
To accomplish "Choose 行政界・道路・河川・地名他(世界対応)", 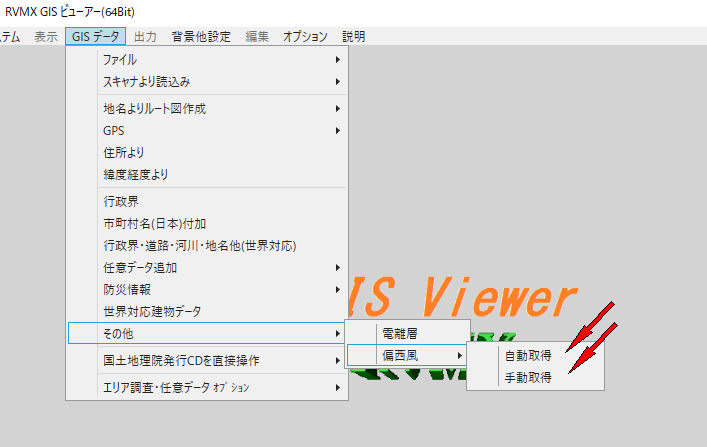I will pos(200,245).
